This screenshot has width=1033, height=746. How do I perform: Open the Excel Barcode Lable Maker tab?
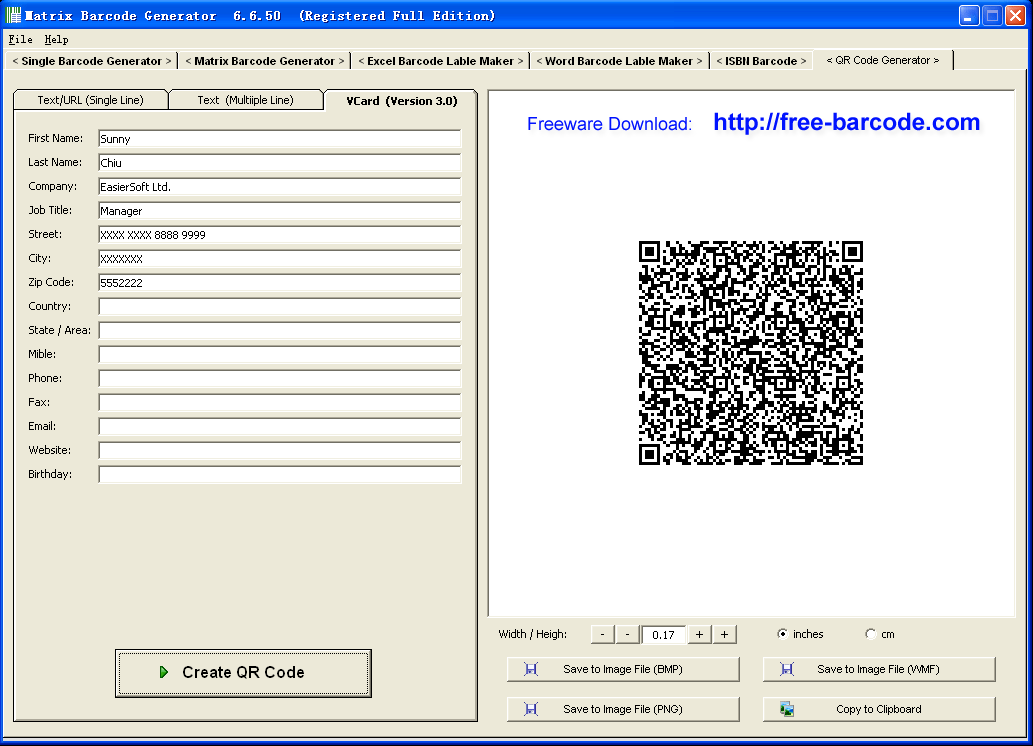(441, 61)
